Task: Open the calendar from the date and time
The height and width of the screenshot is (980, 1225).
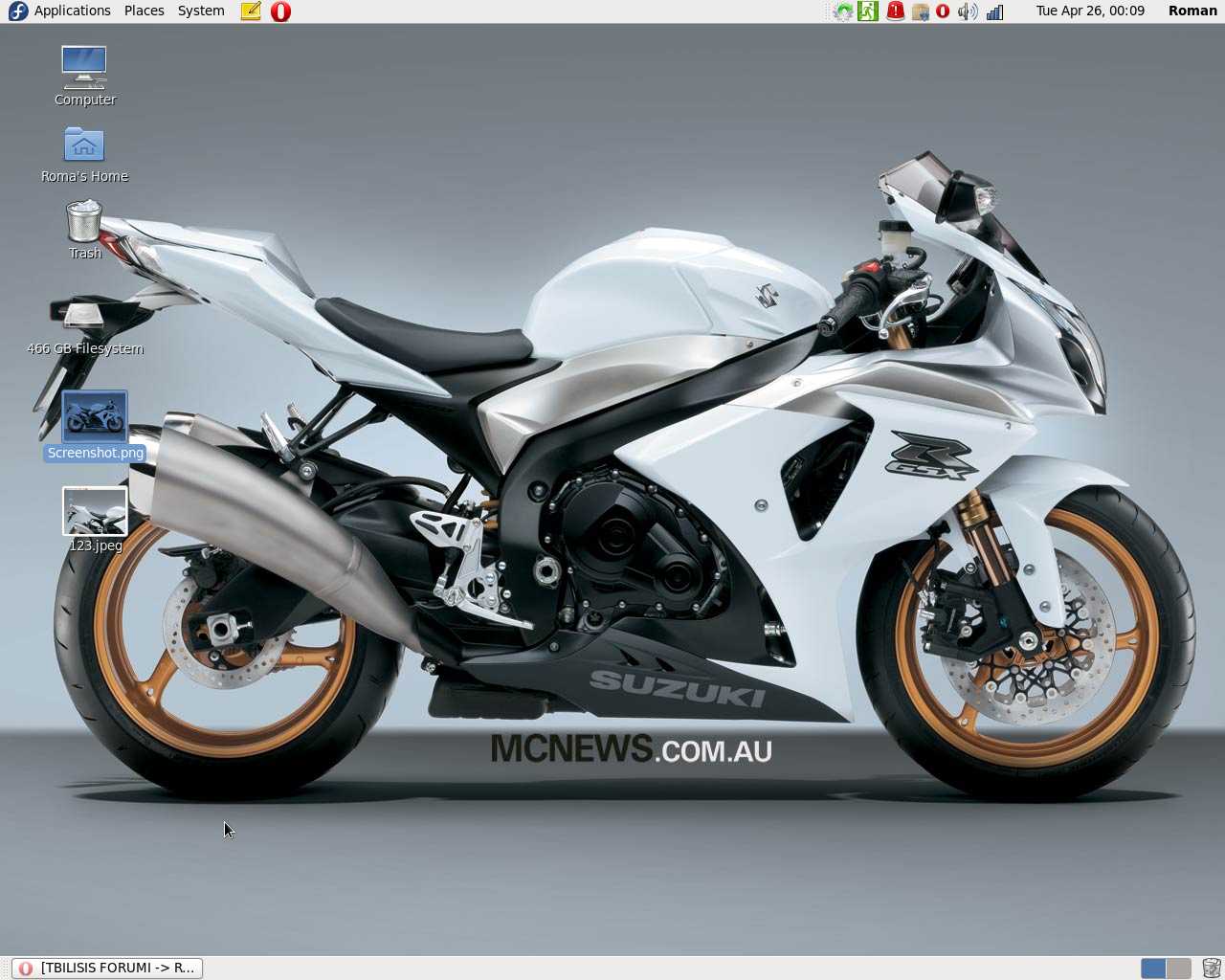Action: tap(1089, 11)
